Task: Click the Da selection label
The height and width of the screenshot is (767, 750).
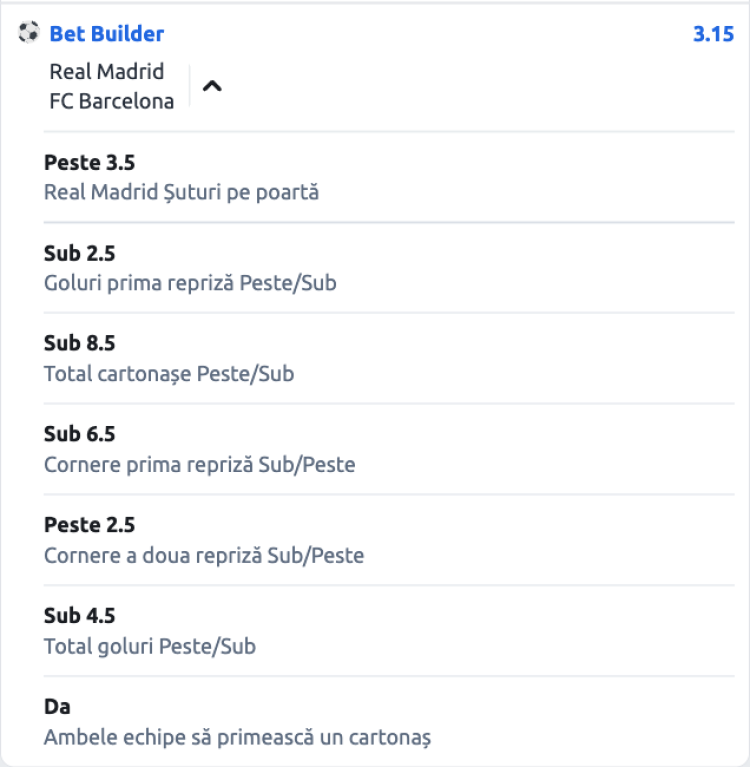Action: point(57,707)
